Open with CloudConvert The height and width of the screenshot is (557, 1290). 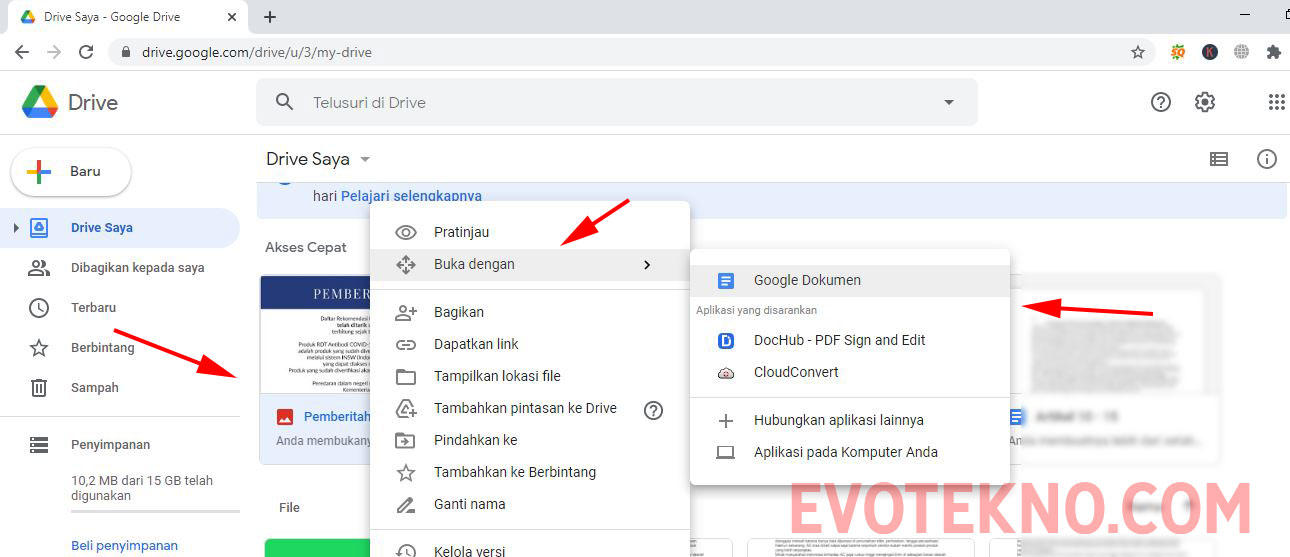[x=850, y=372]
